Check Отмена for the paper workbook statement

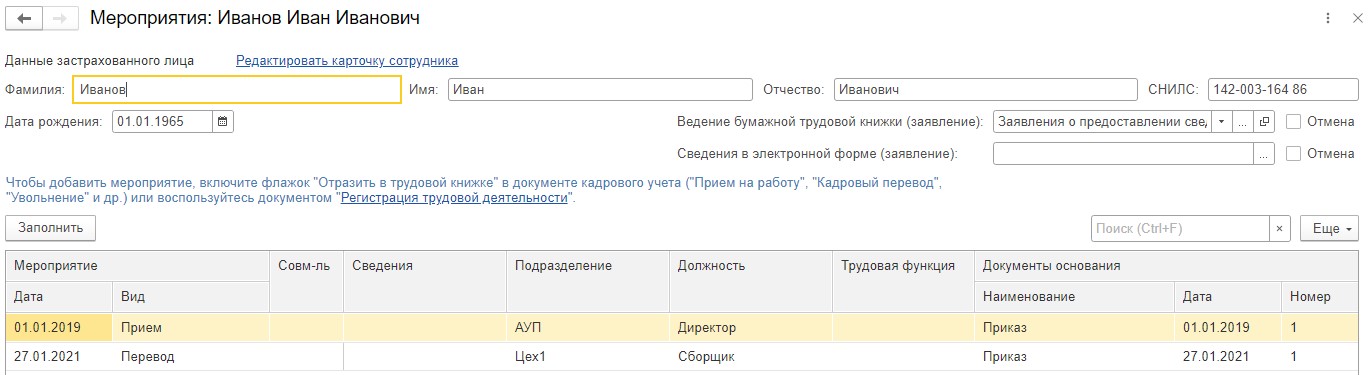tap(1293, 122)
